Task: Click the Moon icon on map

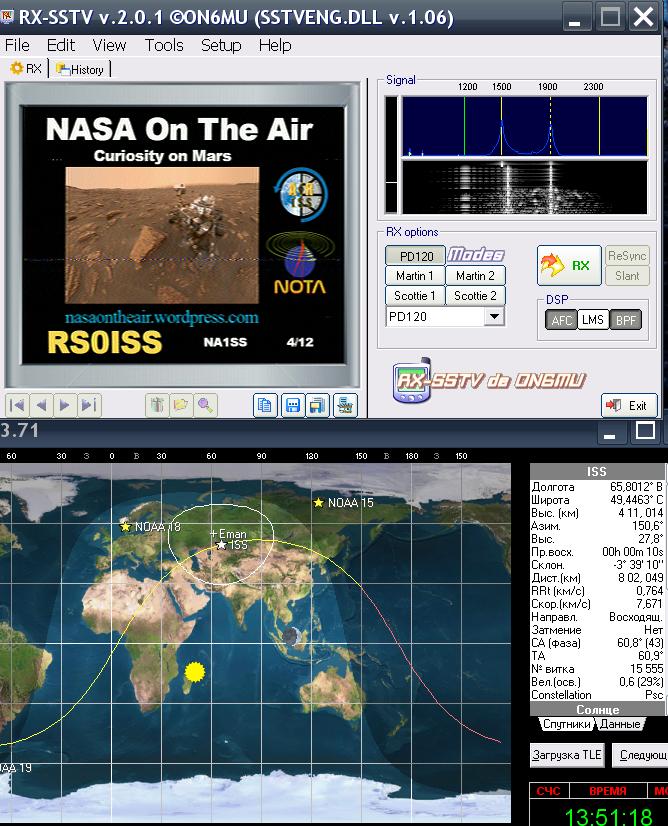Action: coord(291,636)
